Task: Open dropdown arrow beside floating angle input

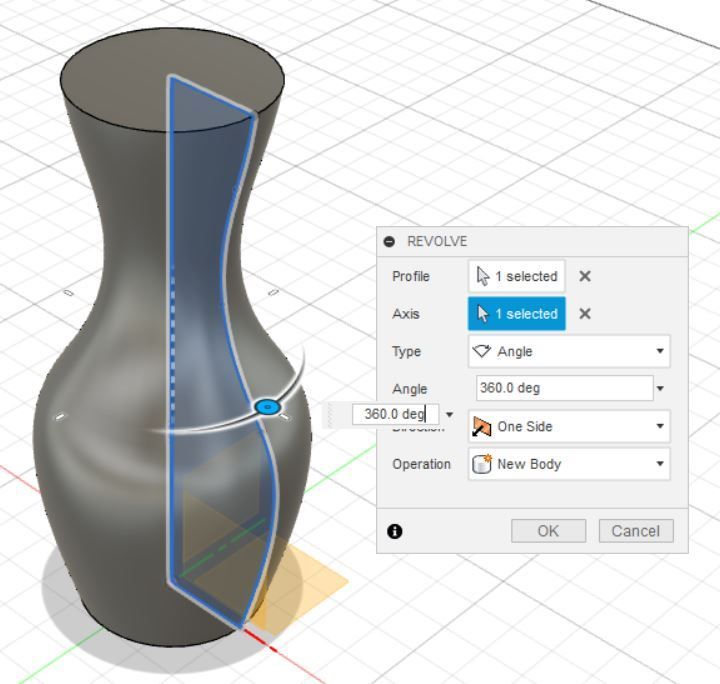Action: tap(450, 415)
